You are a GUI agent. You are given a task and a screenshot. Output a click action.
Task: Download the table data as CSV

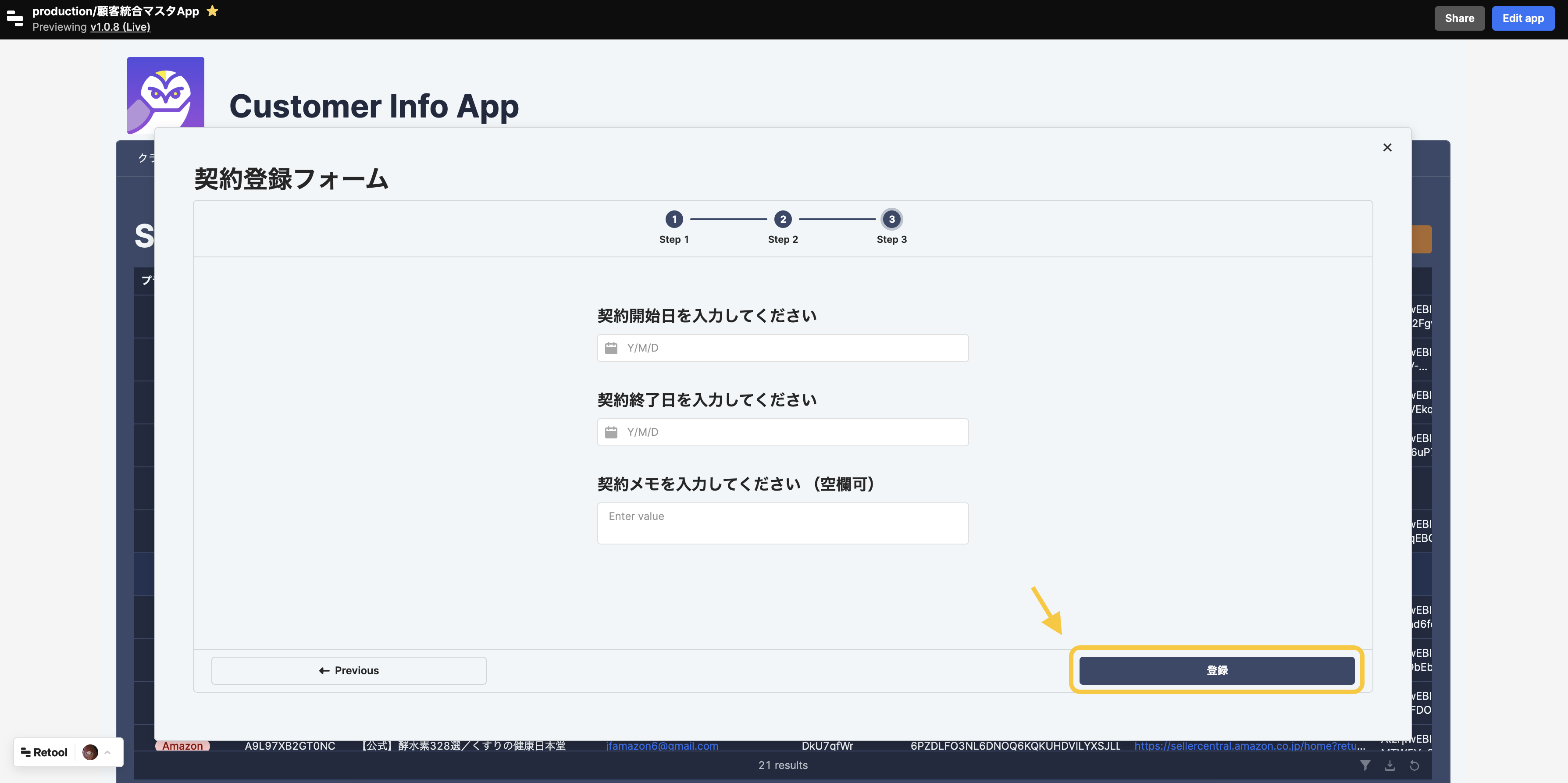[1391, 765]
